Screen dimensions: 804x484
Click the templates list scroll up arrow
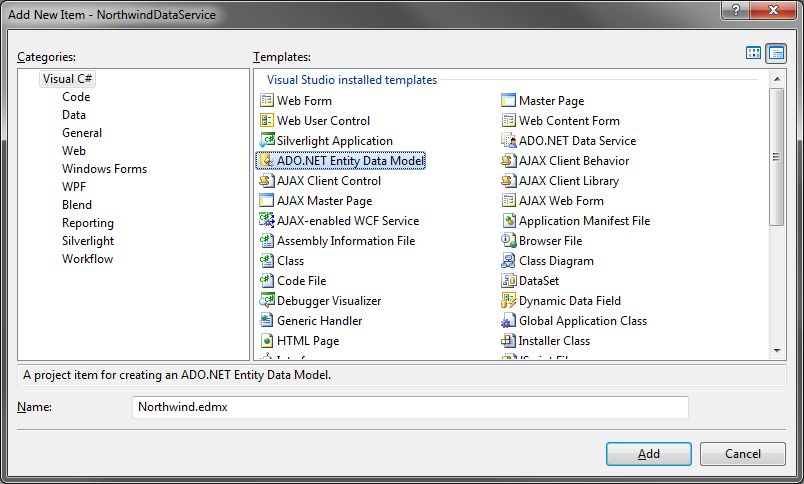click(x=777, y=79)
